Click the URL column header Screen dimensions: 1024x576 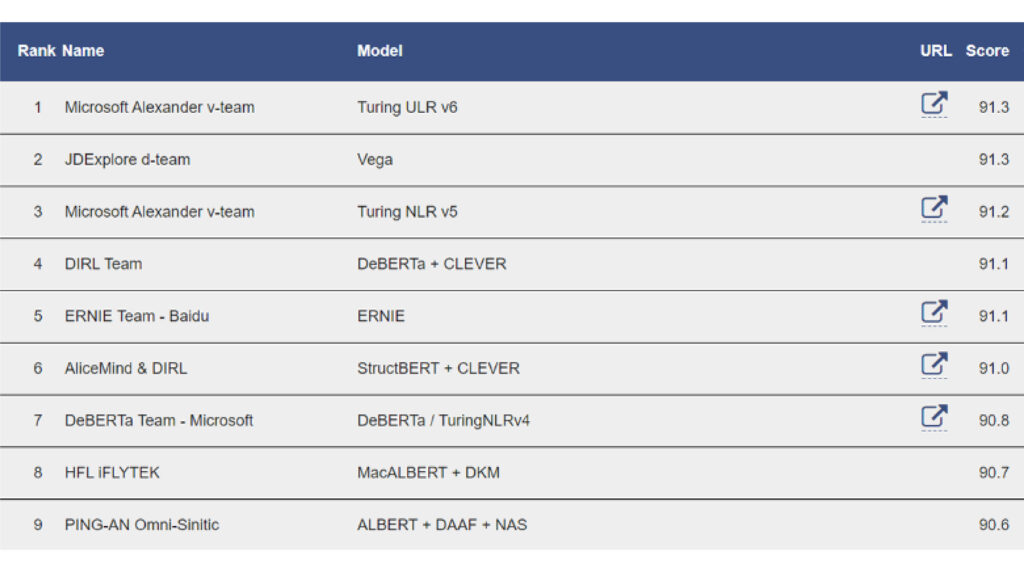(x=936, y=51)
